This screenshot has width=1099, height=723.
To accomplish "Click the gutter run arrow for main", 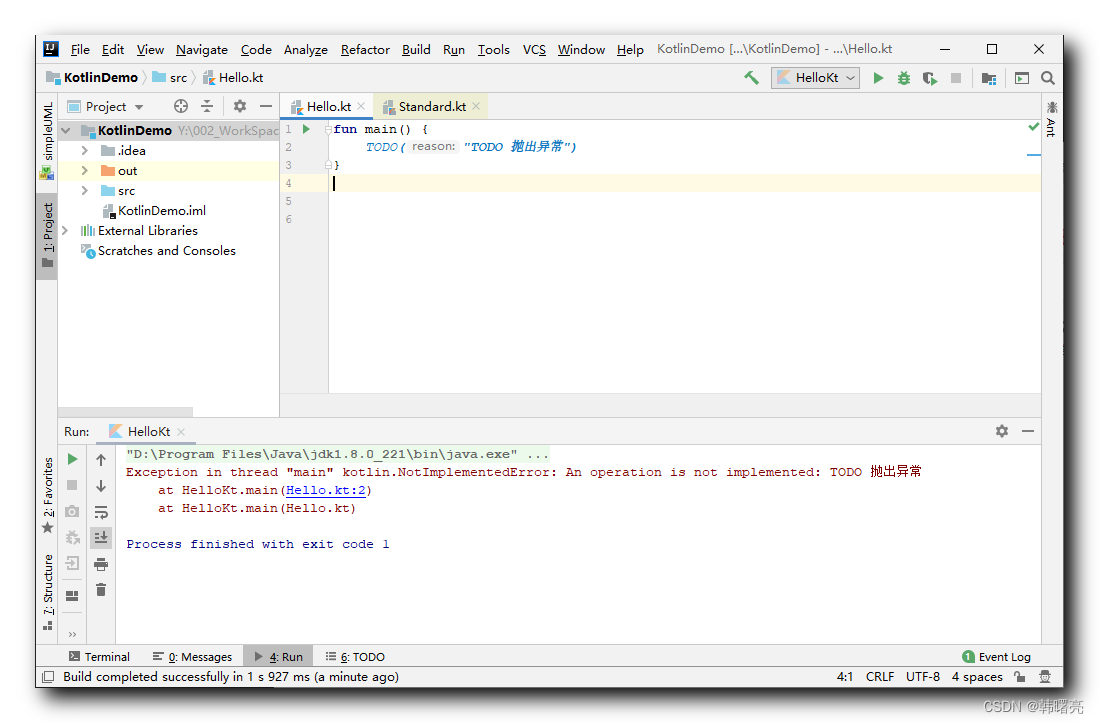I will (306, 129).
